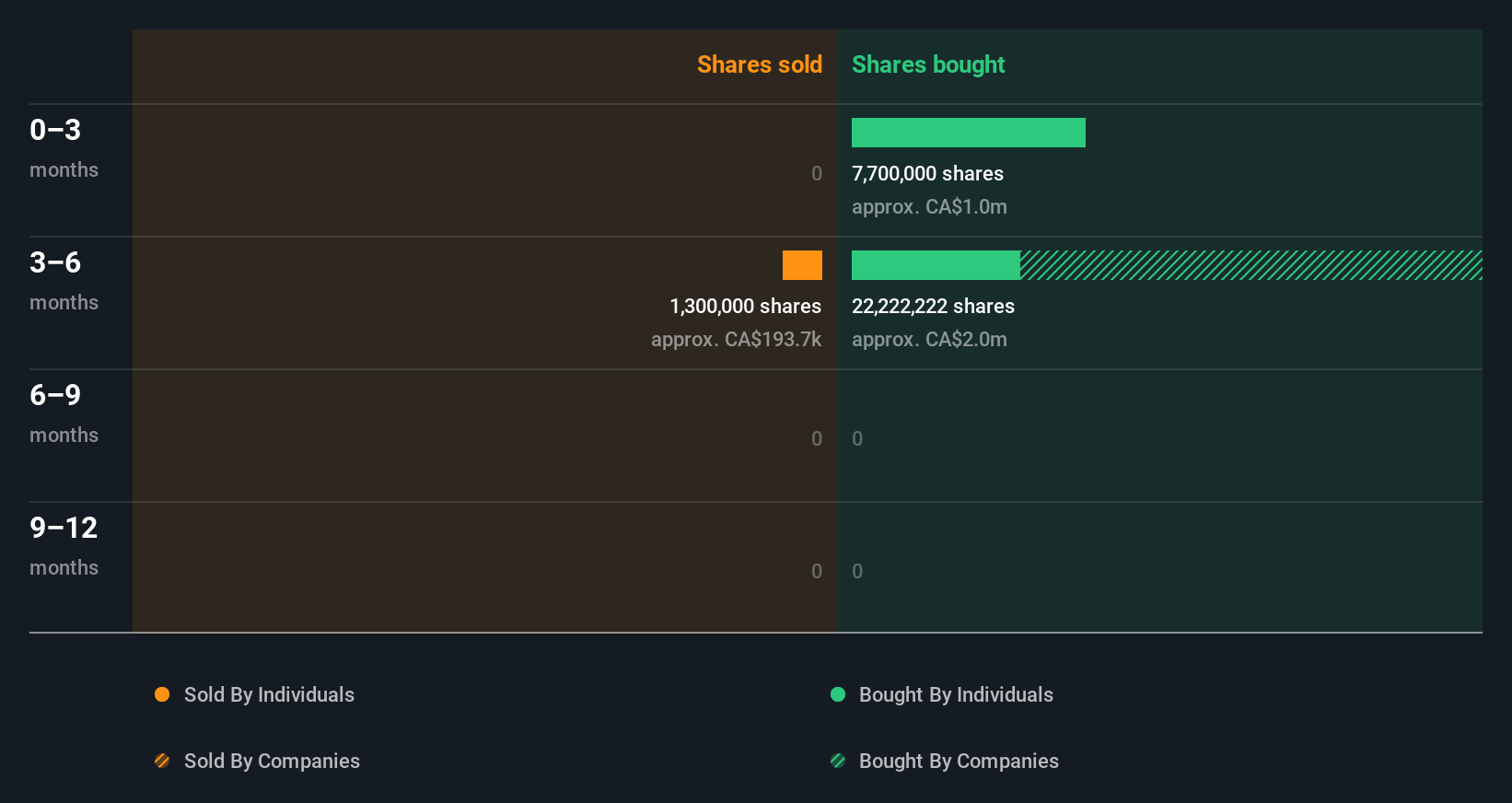Select the Sold By Companies legend label
Image resolution: width=1512 pixels, height=803 pixels.
coord(272,761)
